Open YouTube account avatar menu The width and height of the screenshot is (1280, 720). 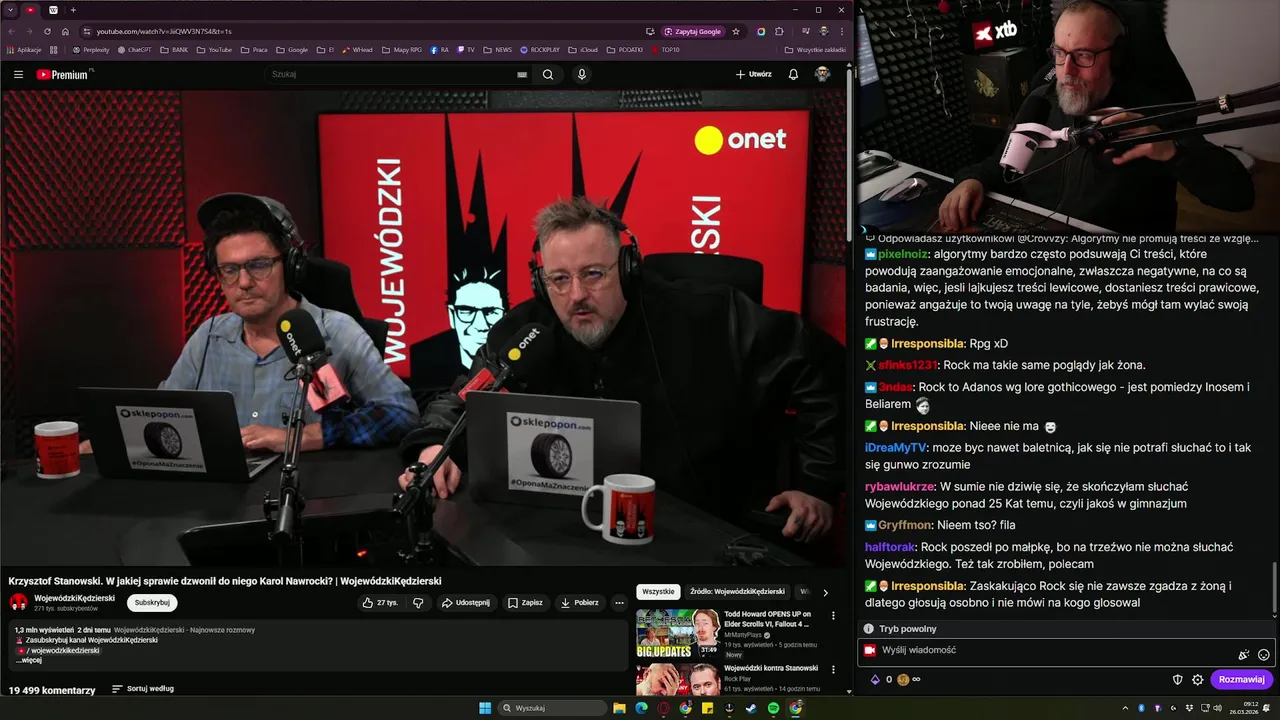click(822, 74)
